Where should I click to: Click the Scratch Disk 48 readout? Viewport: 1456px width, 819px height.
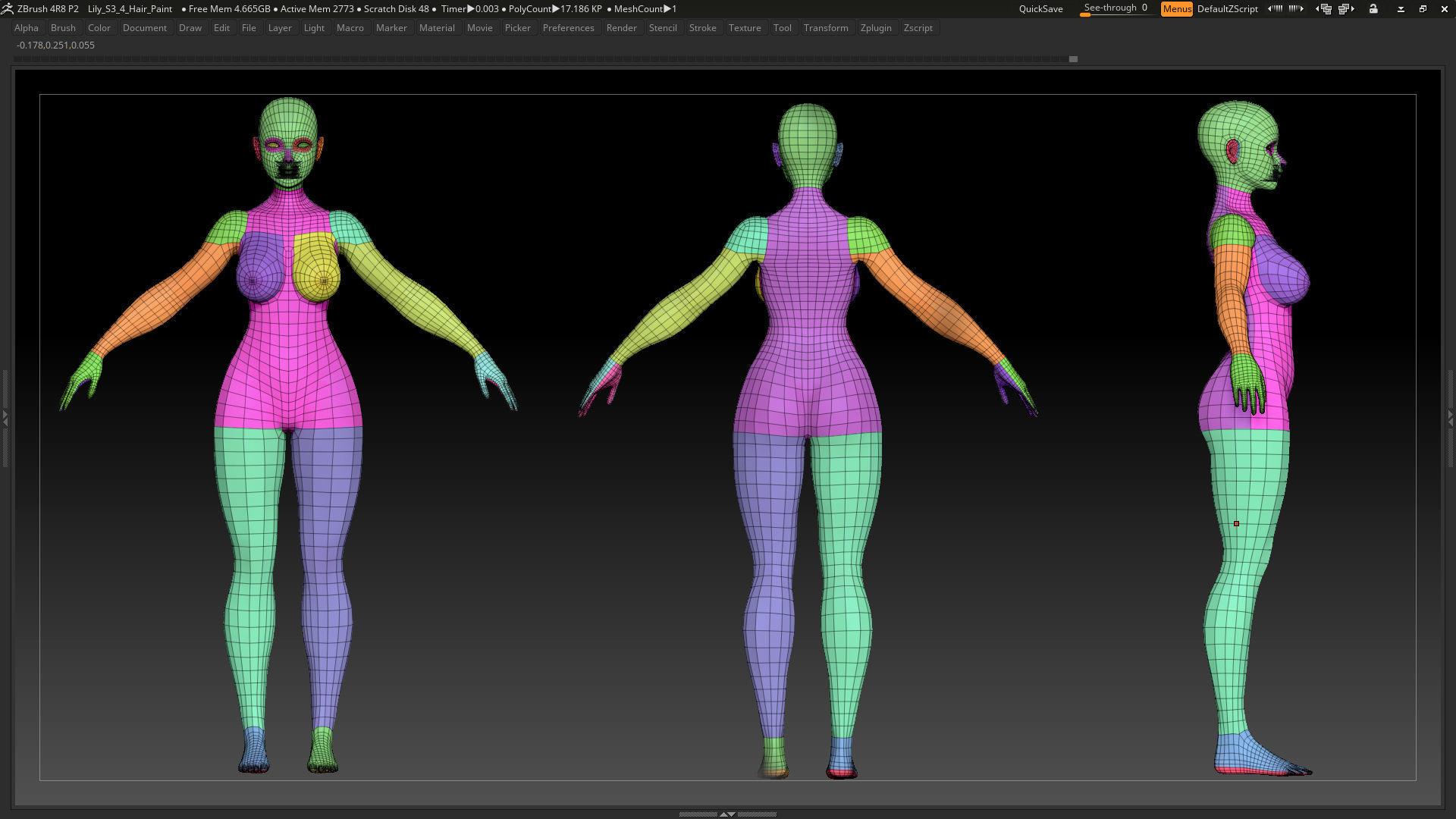[396, 9]
